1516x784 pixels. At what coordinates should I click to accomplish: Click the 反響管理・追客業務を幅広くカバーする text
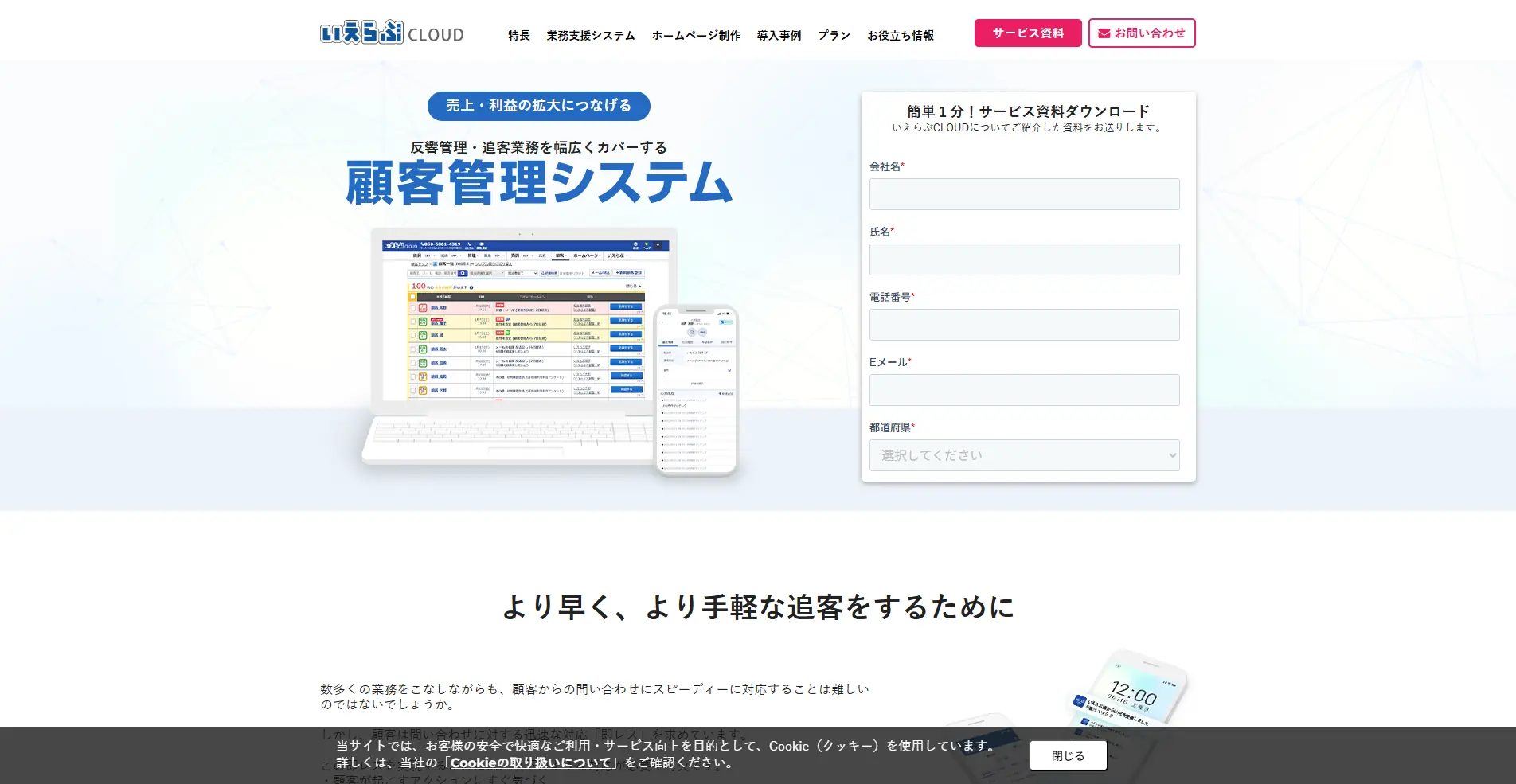(x=539, y=147)
